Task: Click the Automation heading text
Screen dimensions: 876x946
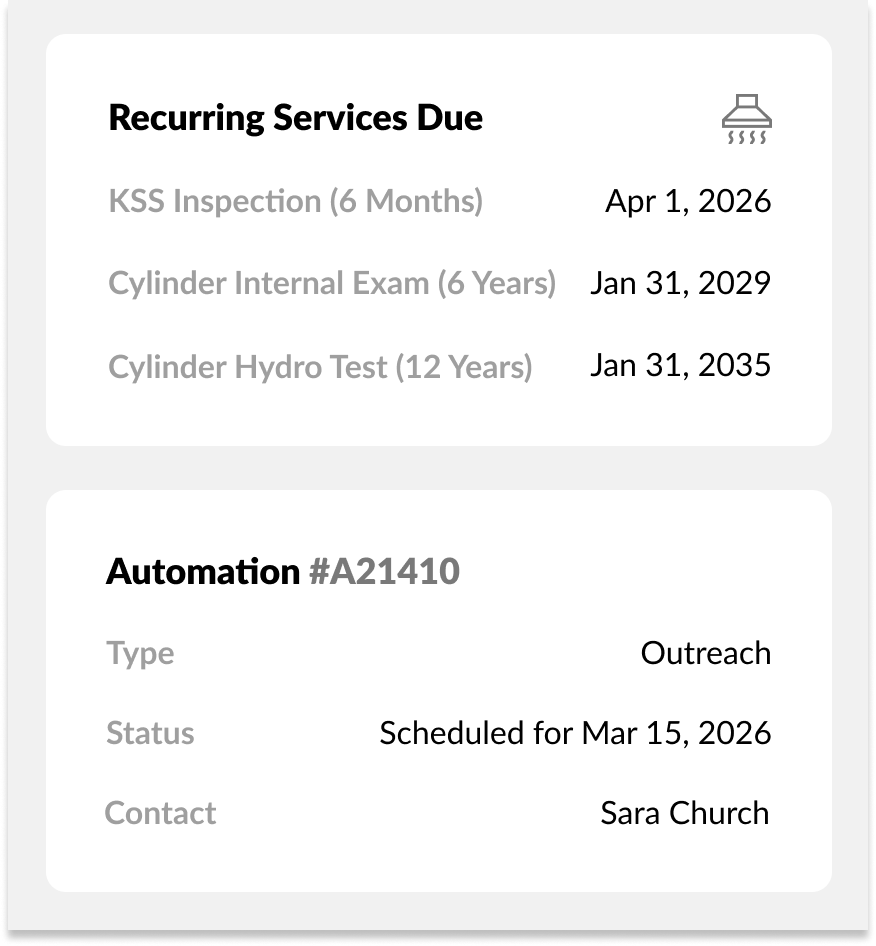Action: [x=202, y=571]
